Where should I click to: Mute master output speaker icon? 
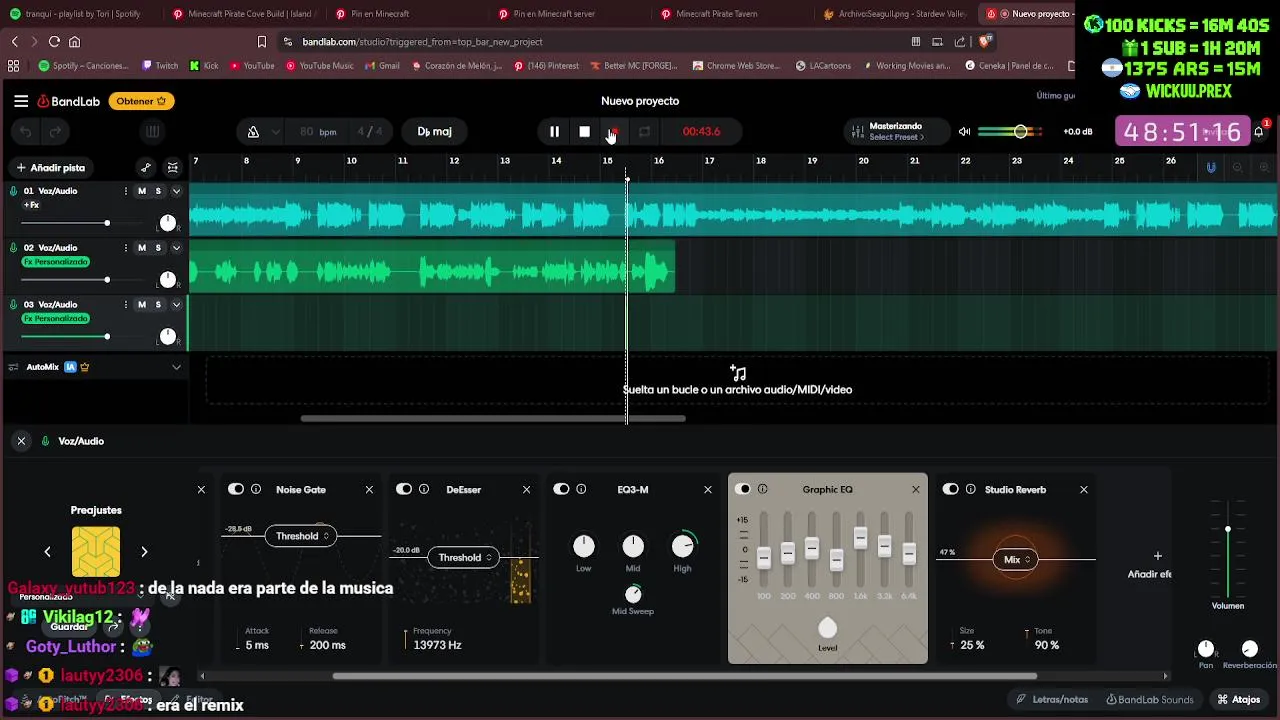(x=964, y=132)
